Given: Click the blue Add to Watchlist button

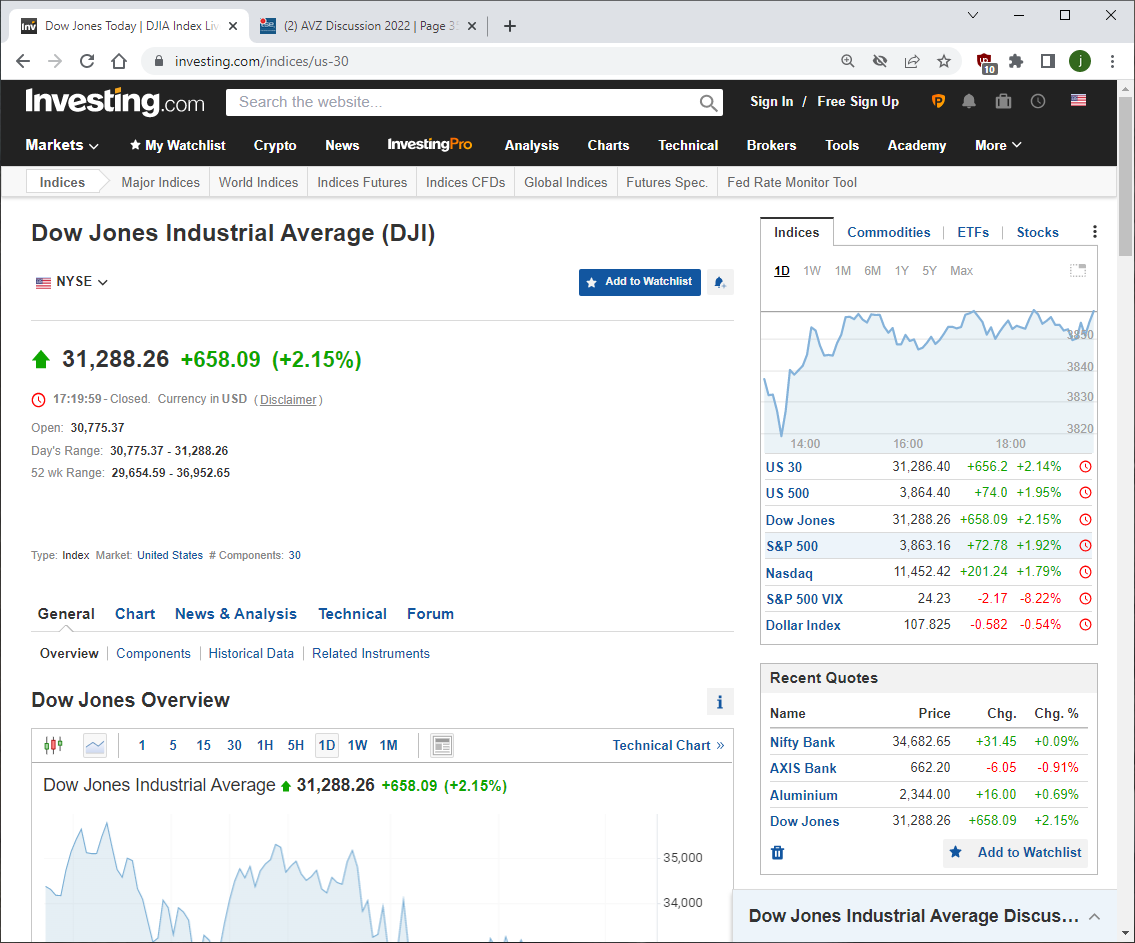Looking at the screenshot, I should pyautogui.click(x=640, y=282).
